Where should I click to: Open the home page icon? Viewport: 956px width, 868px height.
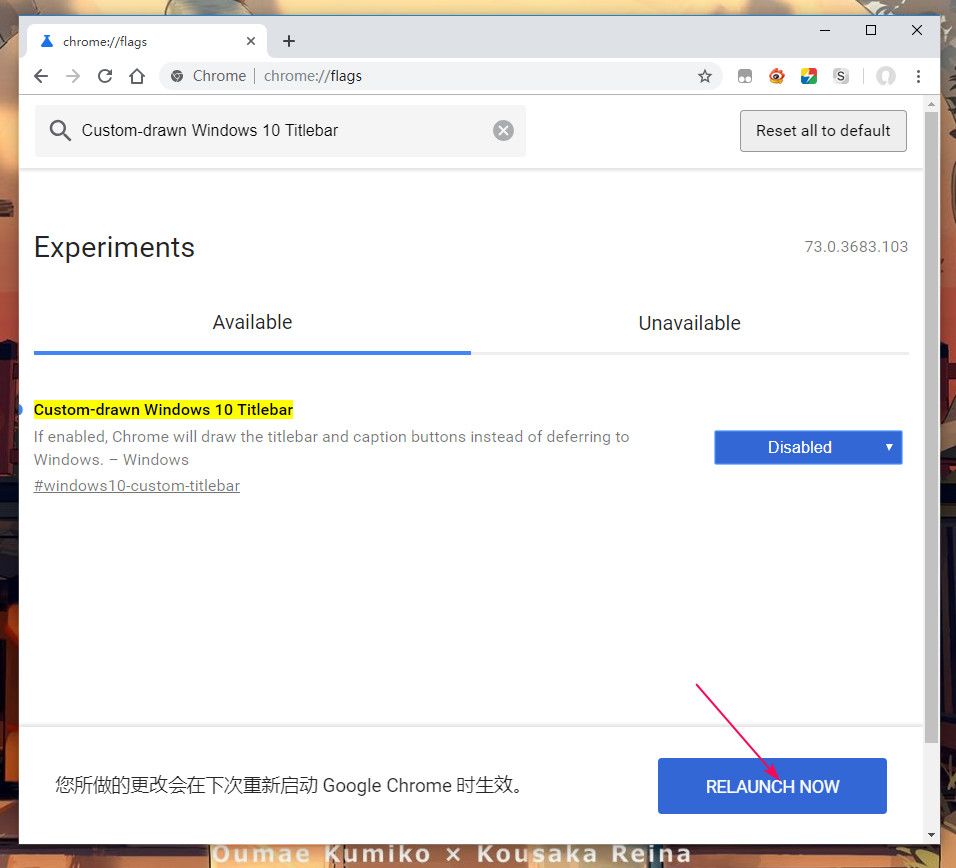(x=137, y=76)
